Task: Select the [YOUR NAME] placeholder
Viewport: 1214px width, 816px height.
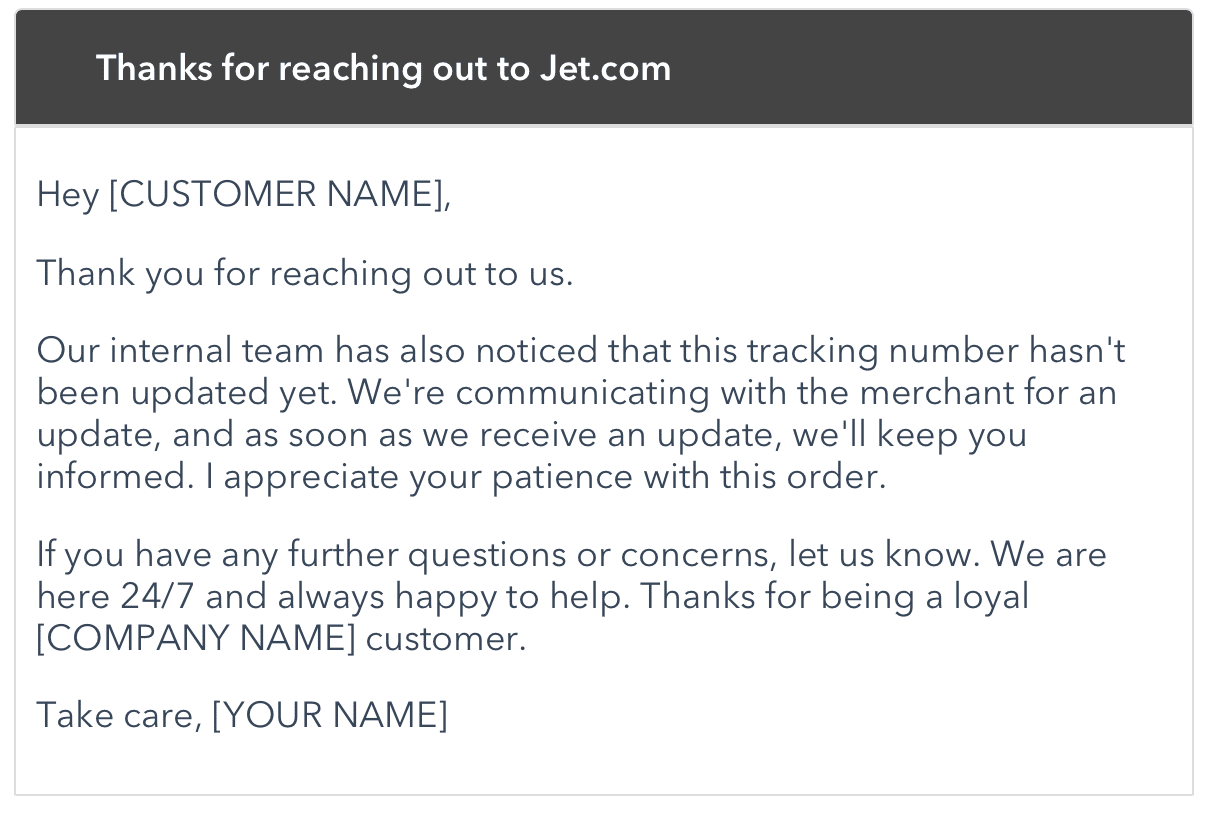Action: (x=330, y=715)
